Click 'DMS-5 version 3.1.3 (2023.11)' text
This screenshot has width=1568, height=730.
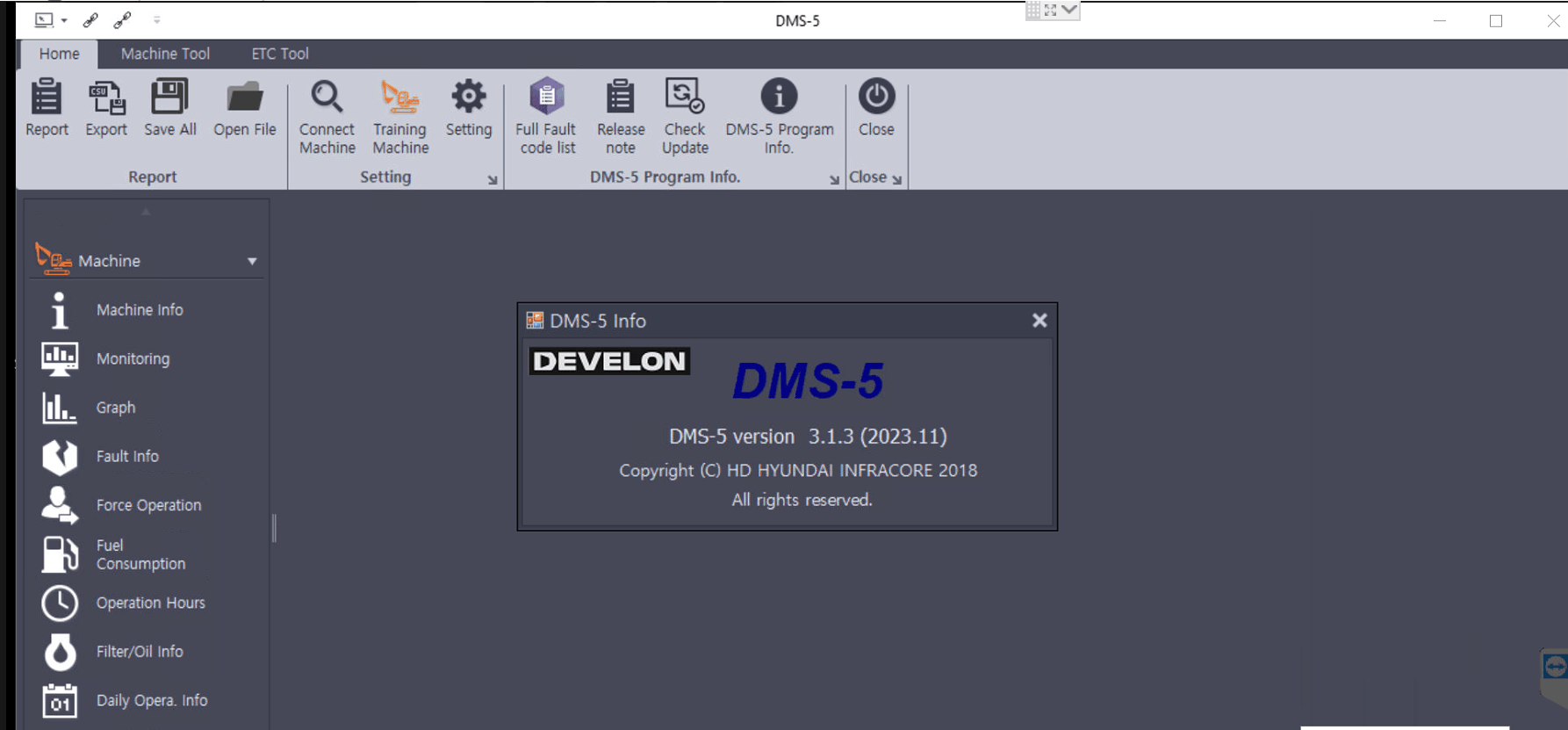point(808,437)
